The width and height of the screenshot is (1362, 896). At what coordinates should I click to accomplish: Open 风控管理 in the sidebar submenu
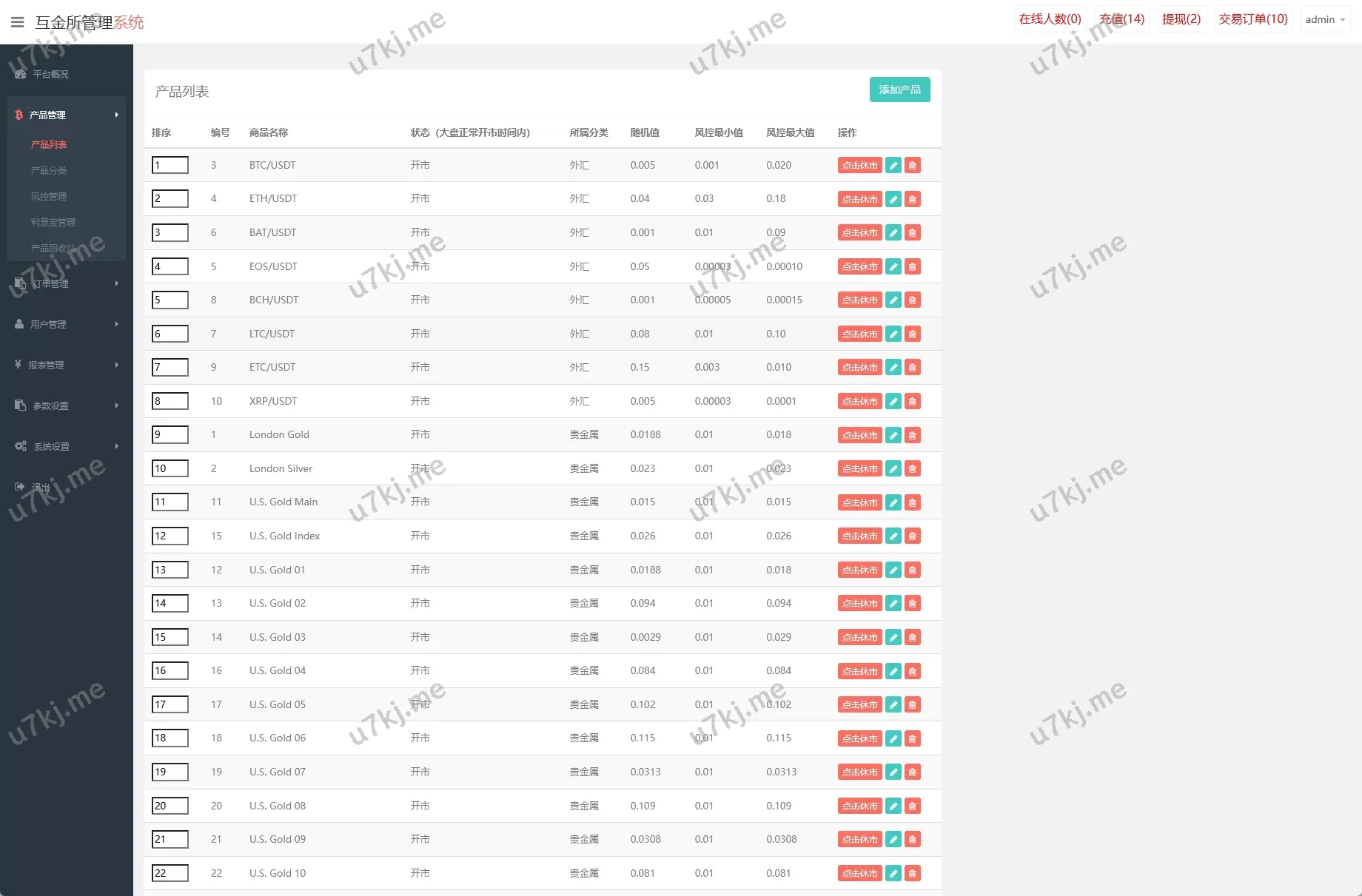[49, 196]
